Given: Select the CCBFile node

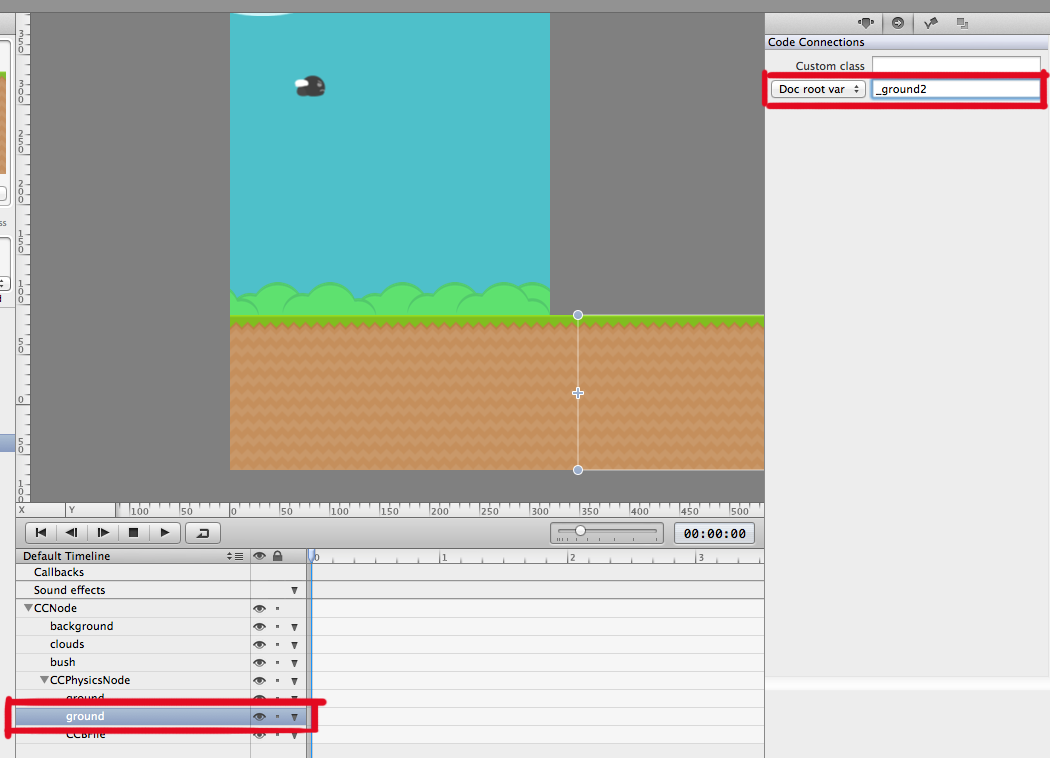Looking at the screenshot, I should coord(85,734).
